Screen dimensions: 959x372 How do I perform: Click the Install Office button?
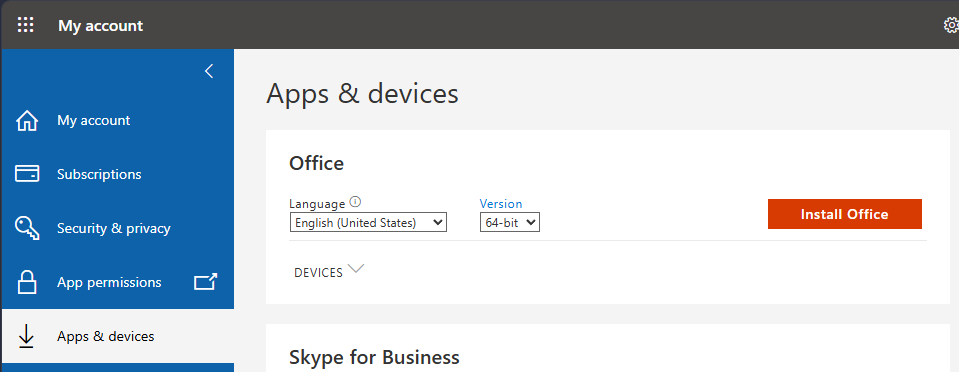coord(845,214)
